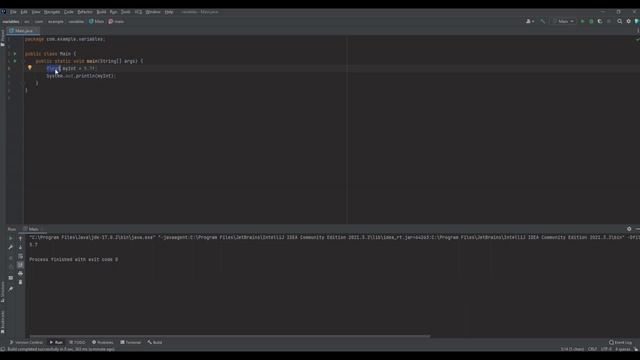
Task: Toggle scroll to end in Run console
Action: [20, 265]
